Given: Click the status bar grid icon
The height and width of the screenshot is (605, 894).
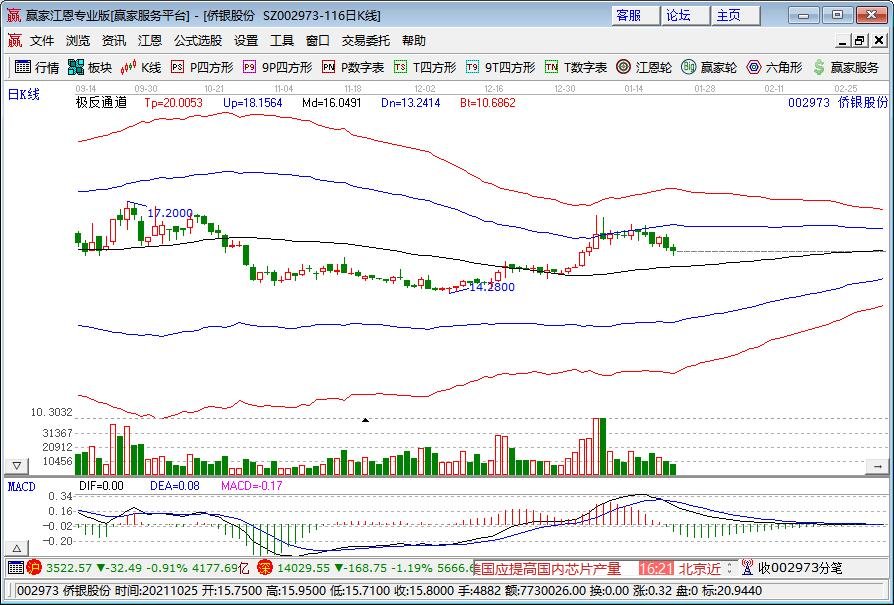Looking at the screenshot, I should tap(15, 567).
